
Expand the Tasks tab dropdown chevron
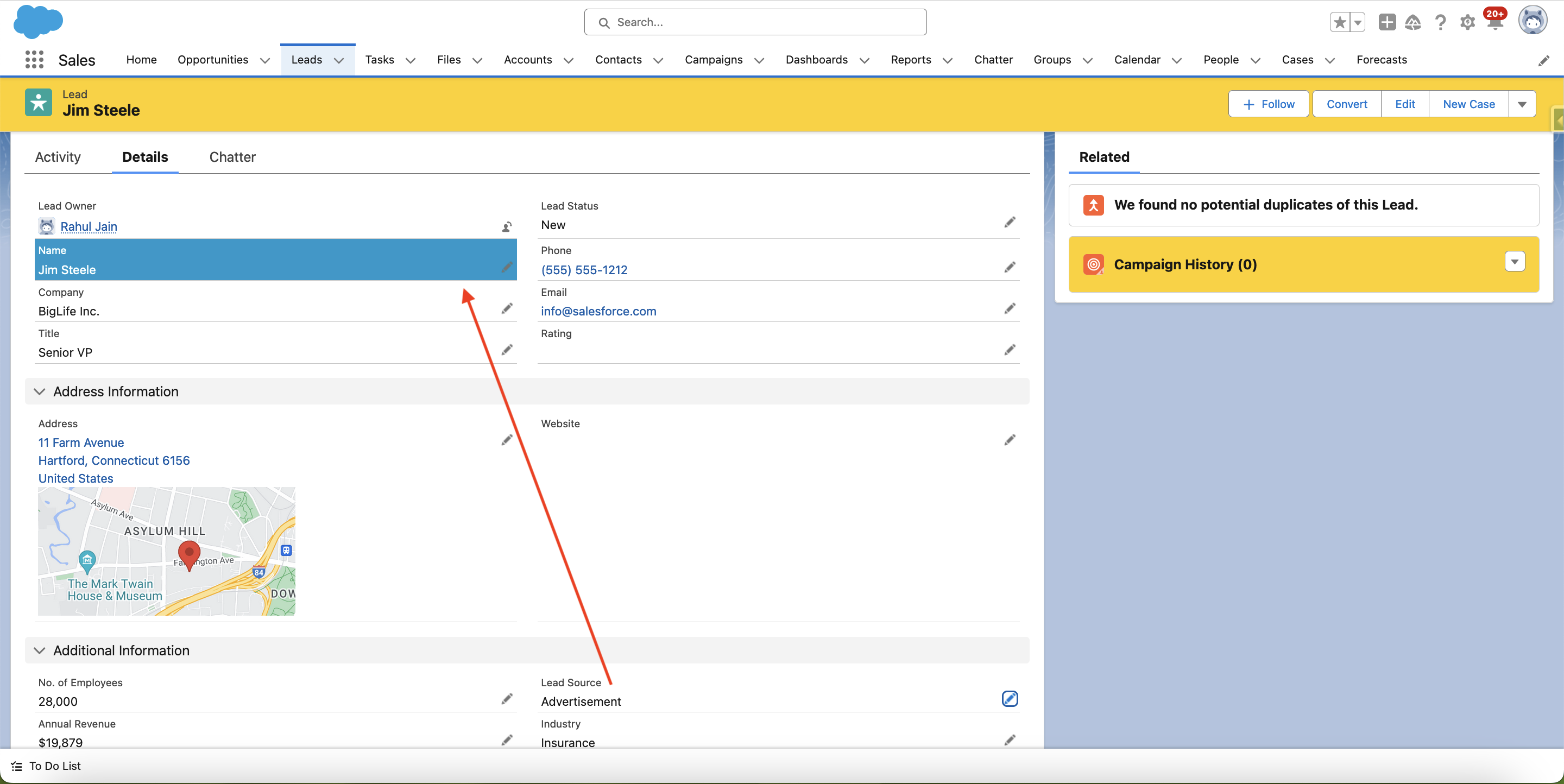tap(411, 60)
